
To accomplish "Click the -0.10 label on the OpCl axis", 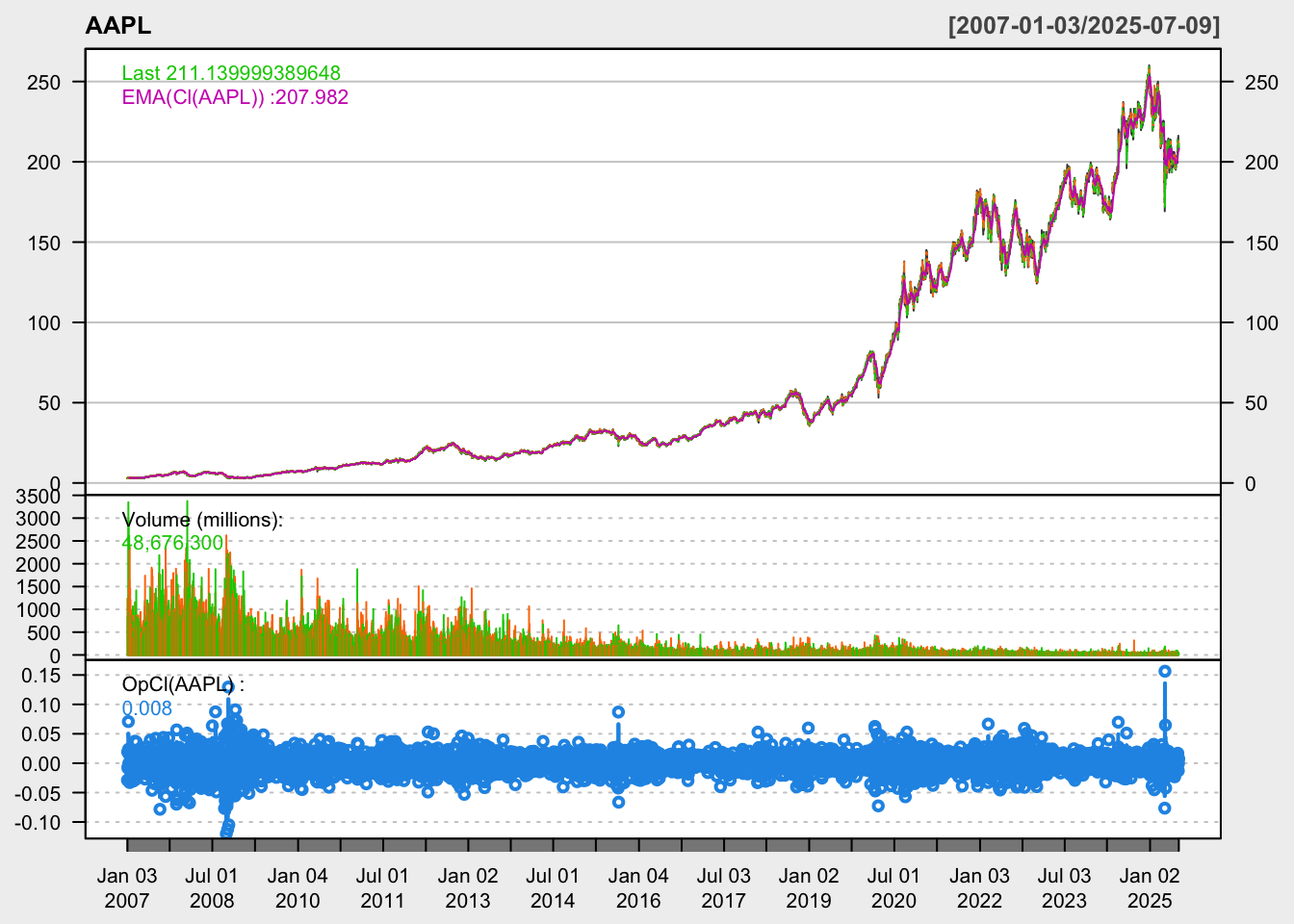I will [38, 823].
